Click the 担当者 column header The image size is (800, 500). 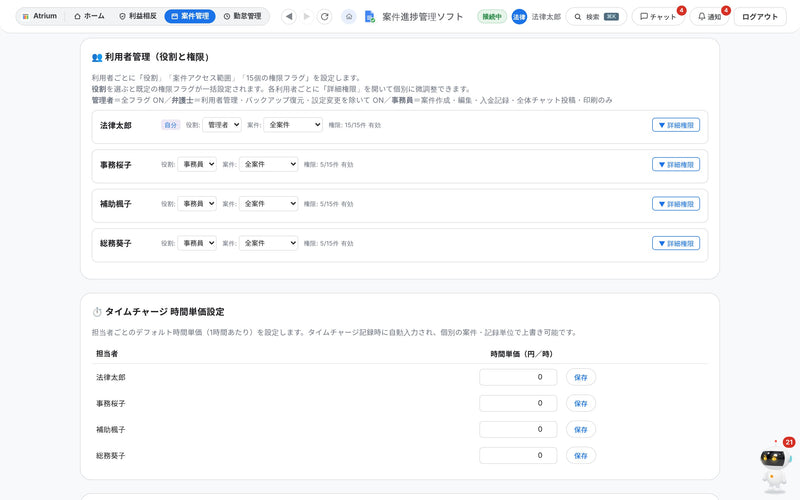[x=107, y=354]
